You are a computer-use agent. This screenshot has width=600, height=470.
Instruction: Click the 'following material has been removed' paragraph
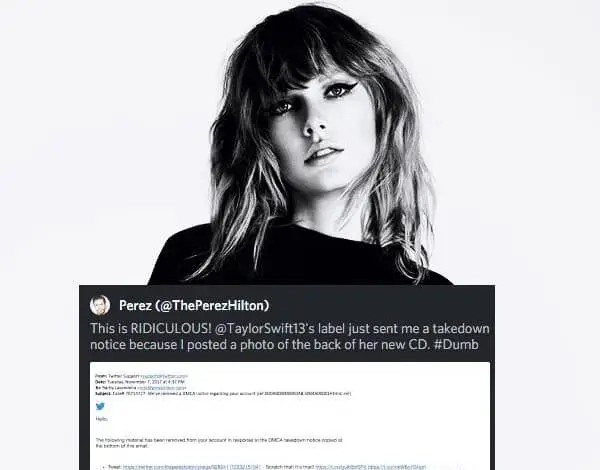[219, 443]
